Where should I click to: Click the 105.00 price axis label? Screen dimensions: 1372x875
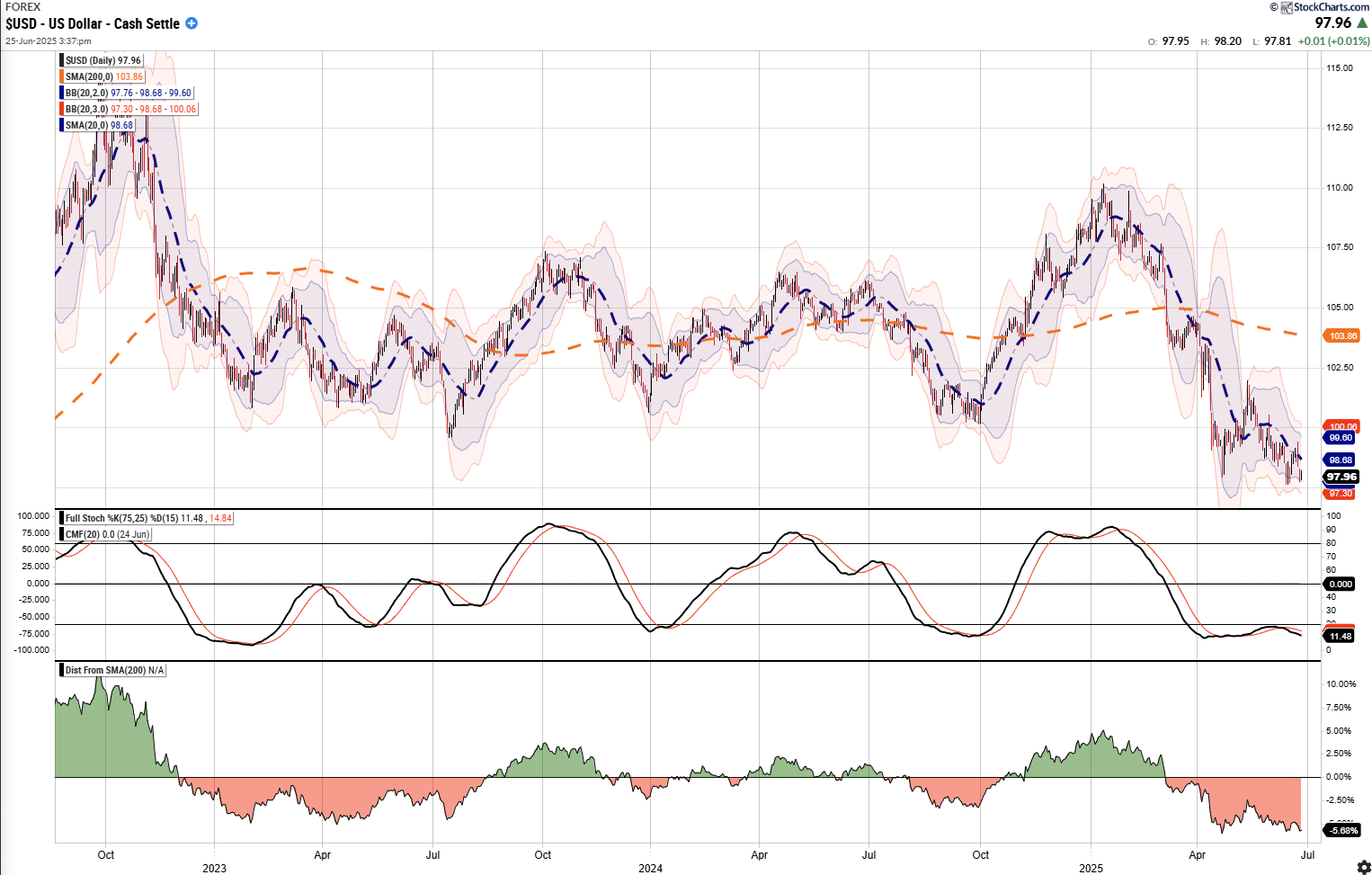pos(1340,308)
